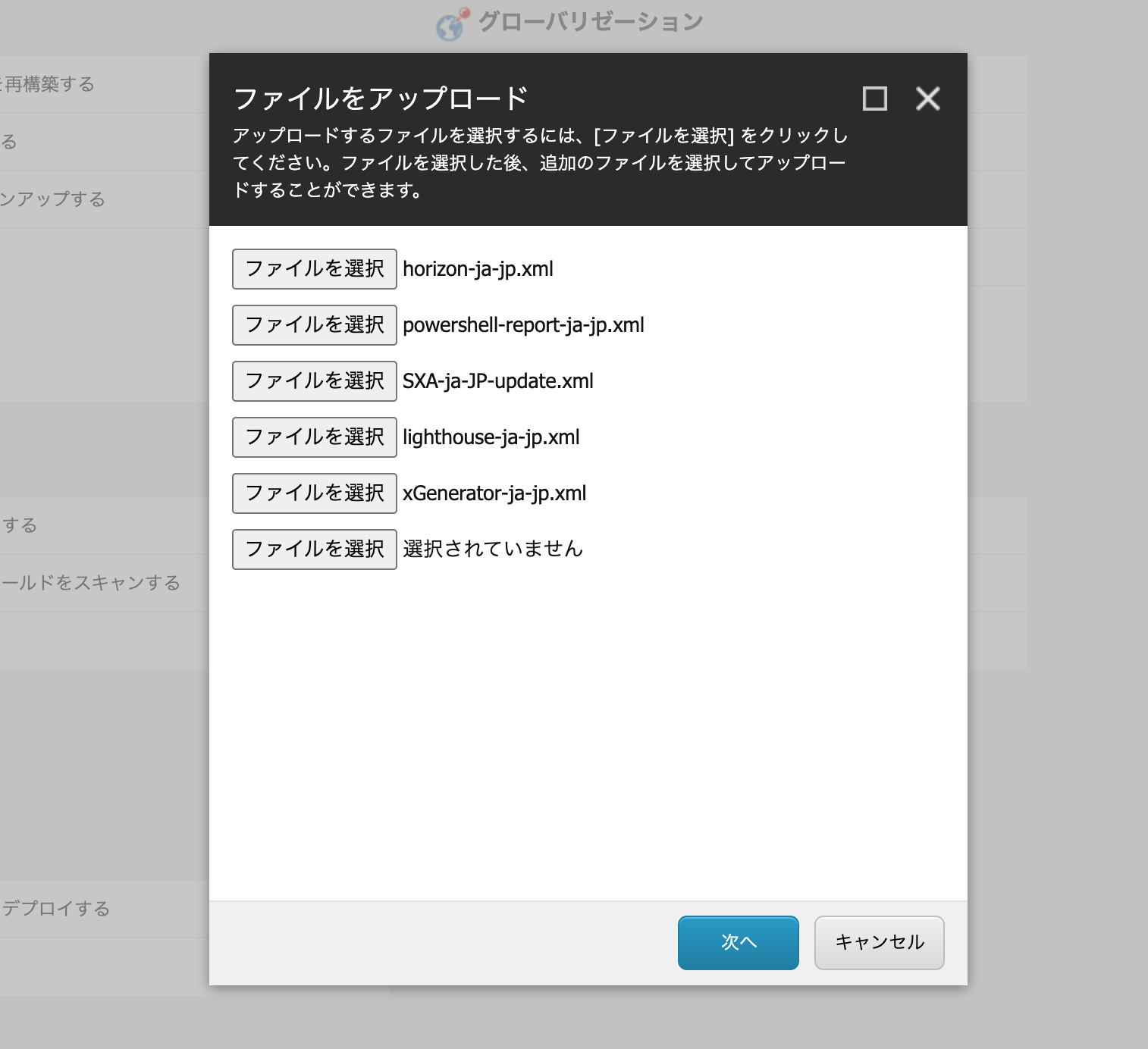Select the SXA-ja-JP-update.xml file name

[x=498, y=381]
